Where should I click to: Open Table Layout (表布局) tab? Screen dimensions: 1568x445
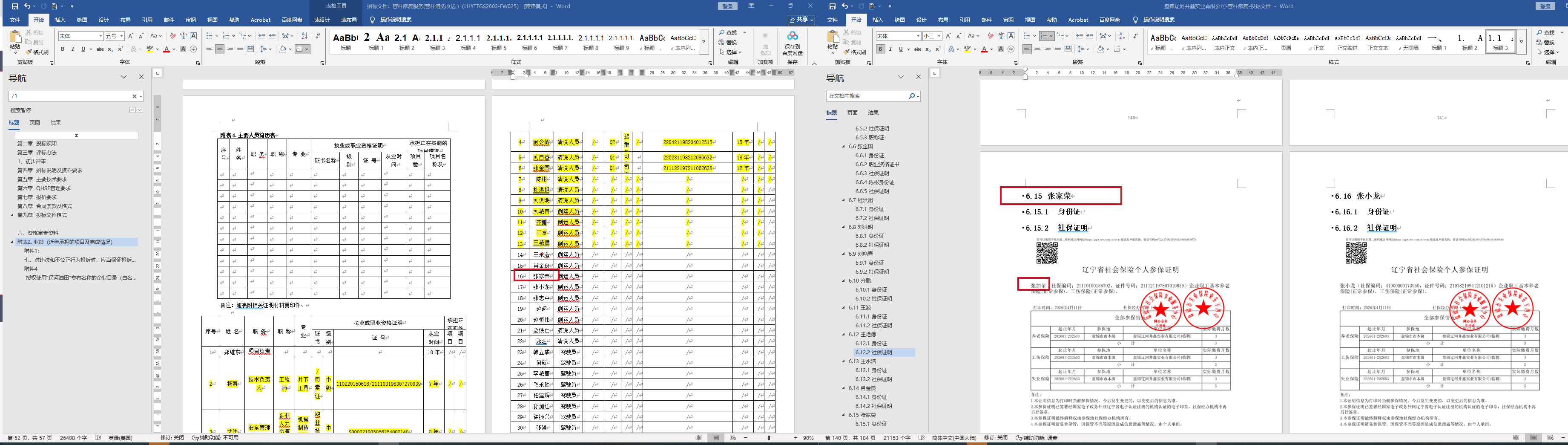[349, 20]
